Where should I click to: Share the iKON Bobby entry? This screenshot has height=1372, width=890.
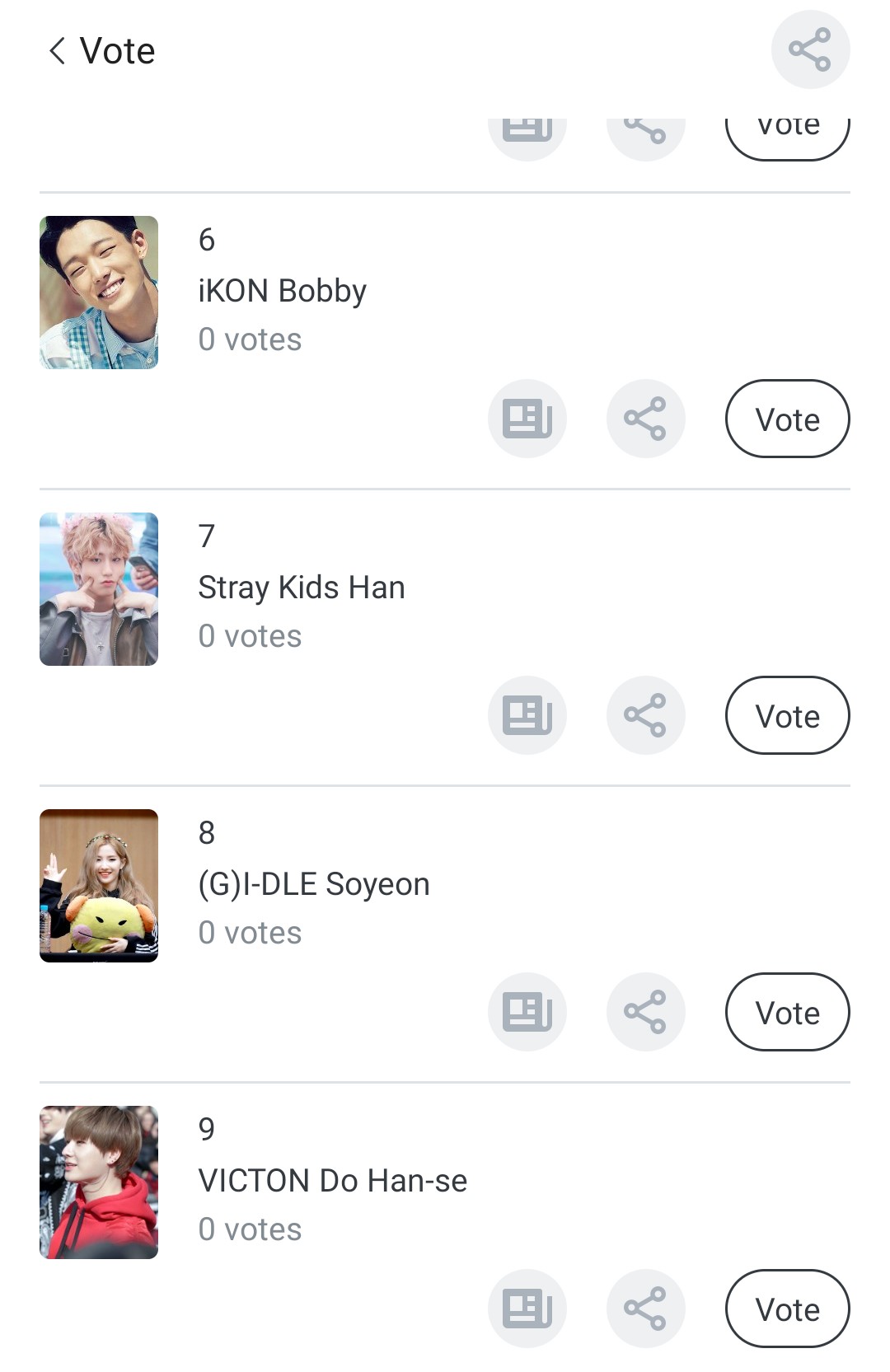tap(645, 419)
